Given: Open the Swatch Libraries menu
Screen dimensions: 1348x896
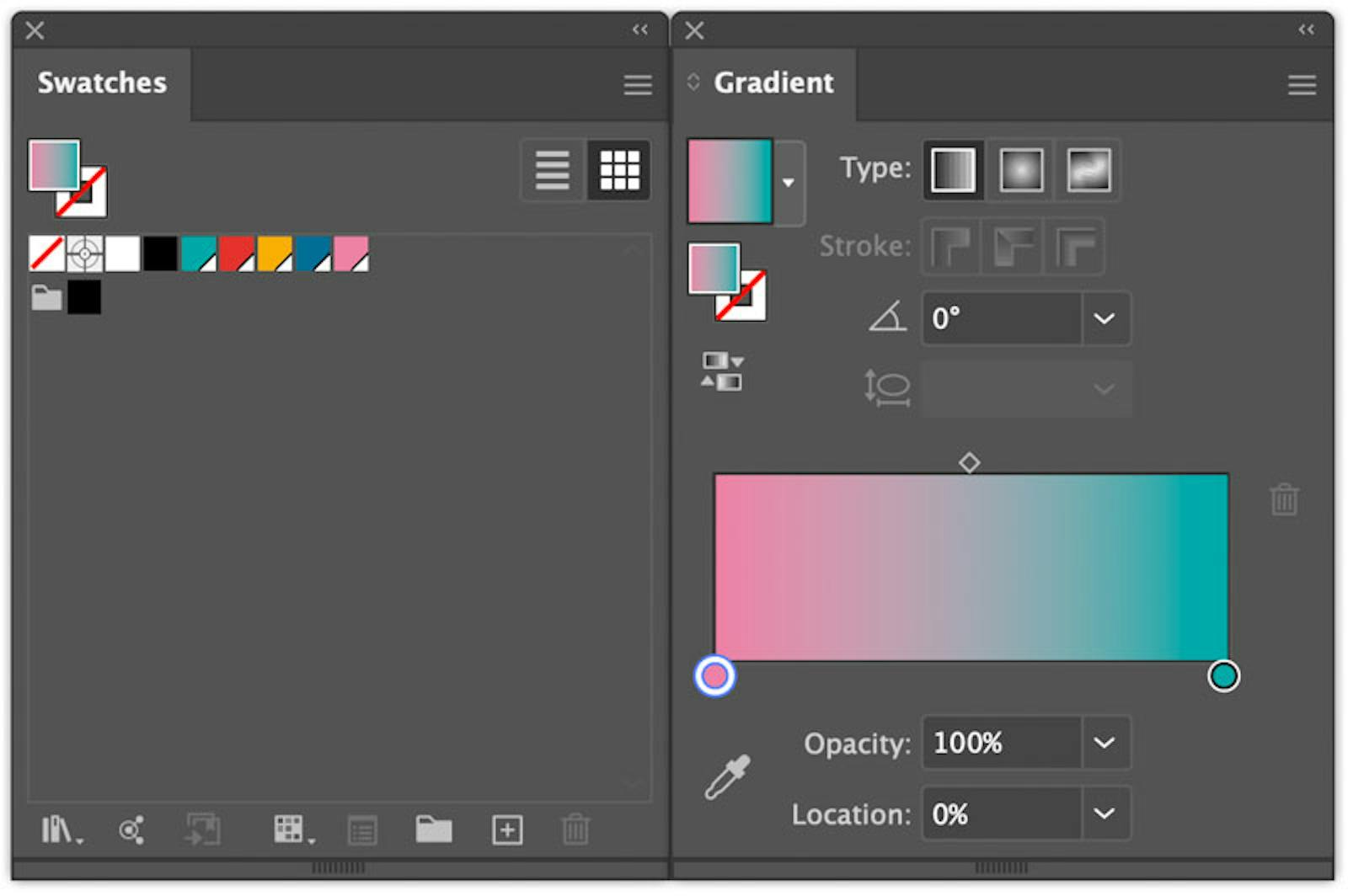Looking at the screenshot, I should click(x=61, y=829).
